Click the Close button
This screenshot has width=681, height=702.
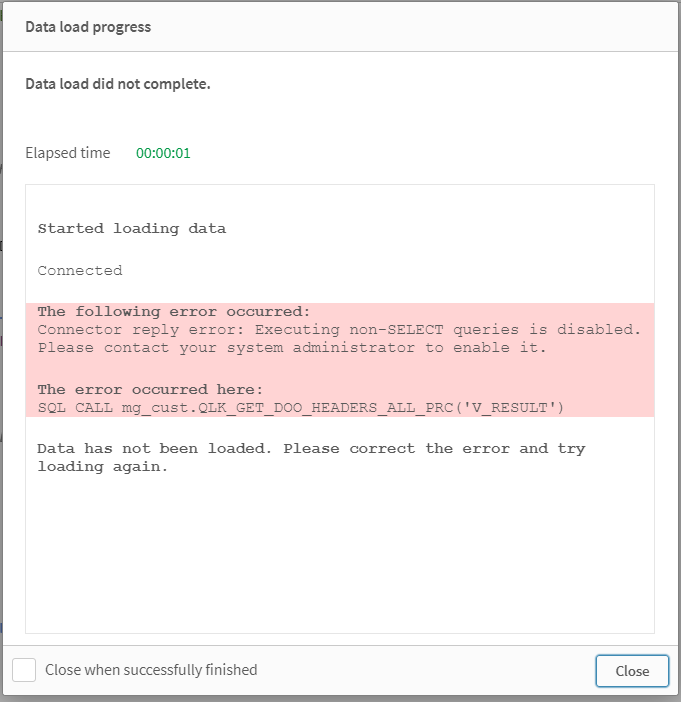click(x=632, y=671)
